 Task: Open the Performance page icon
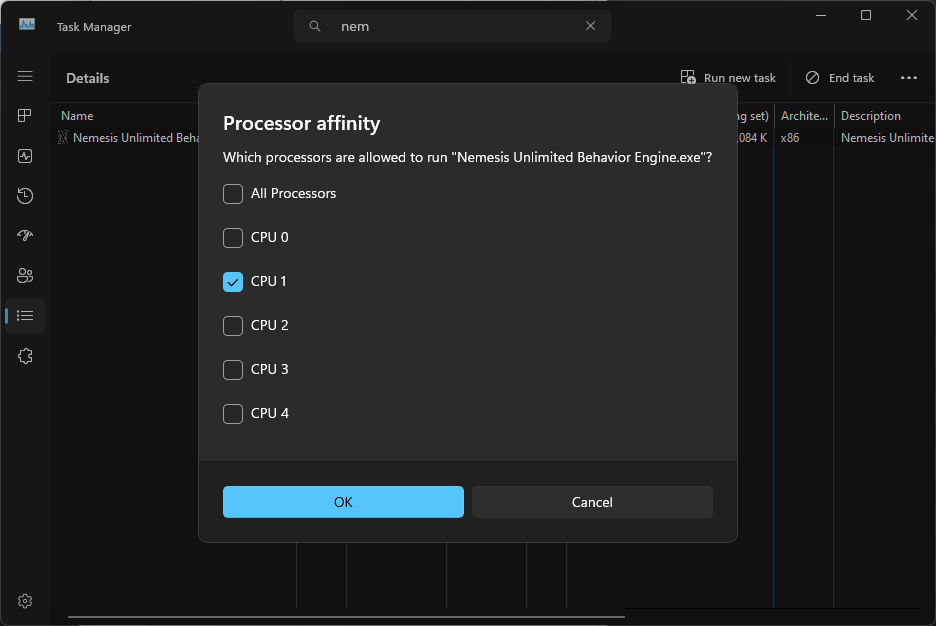click(25, 156)
